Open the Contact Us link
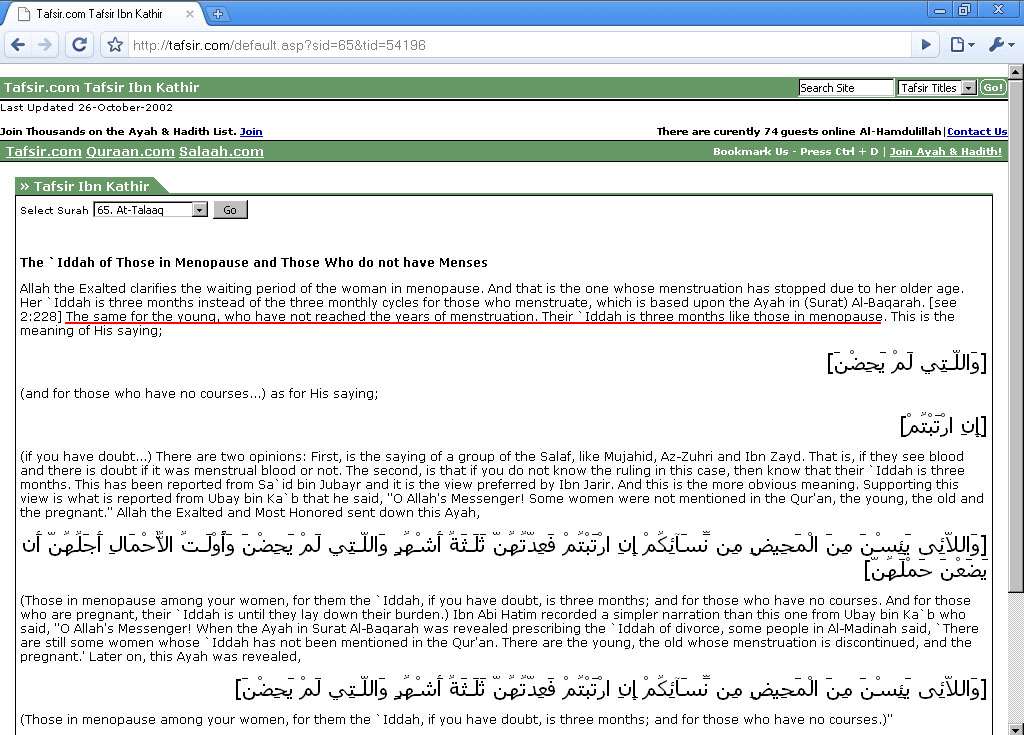Image resolution: width=1024 pixels, height=735 pixels. point(977,131)
